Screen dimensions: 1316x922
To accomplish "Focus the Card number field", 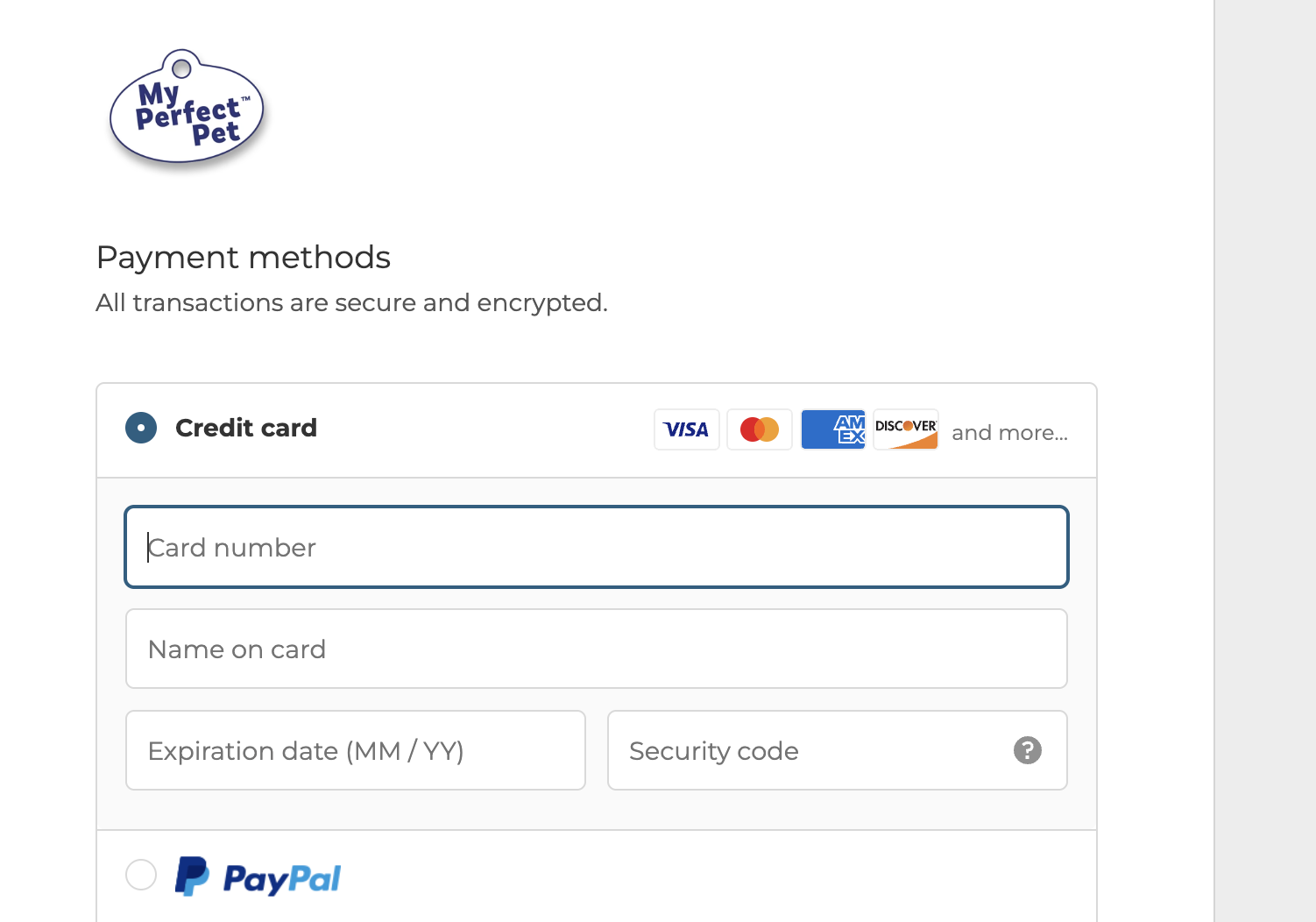I will 597,547.
